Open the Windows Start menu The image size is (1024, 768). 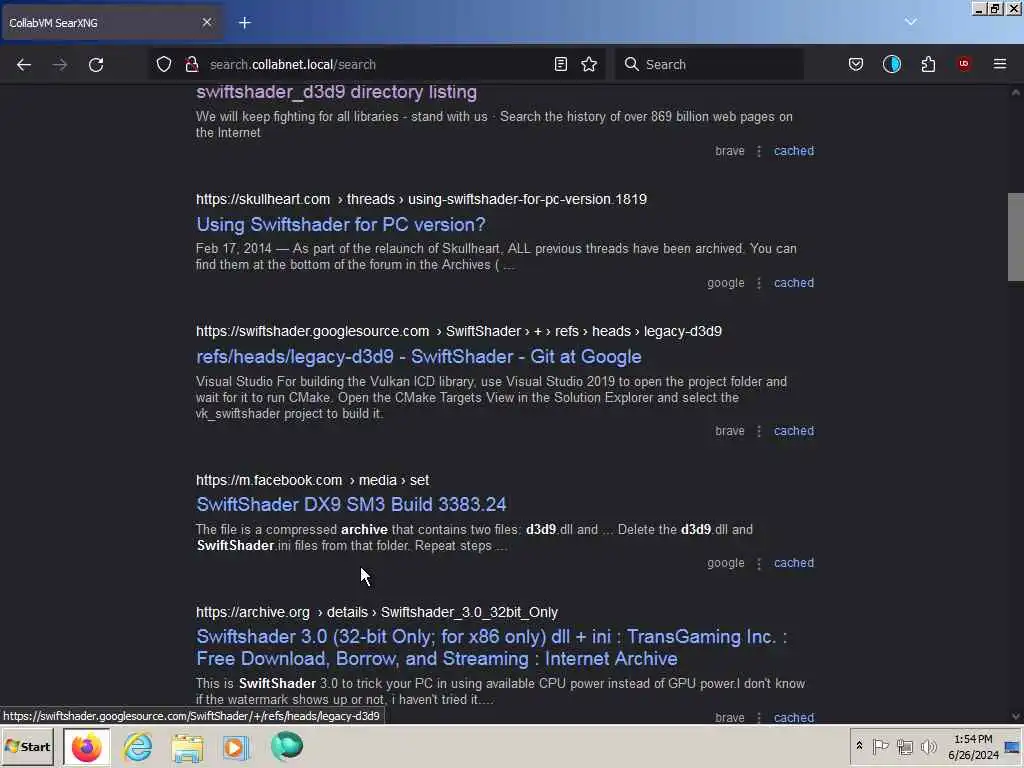click(x=27, y=746)
